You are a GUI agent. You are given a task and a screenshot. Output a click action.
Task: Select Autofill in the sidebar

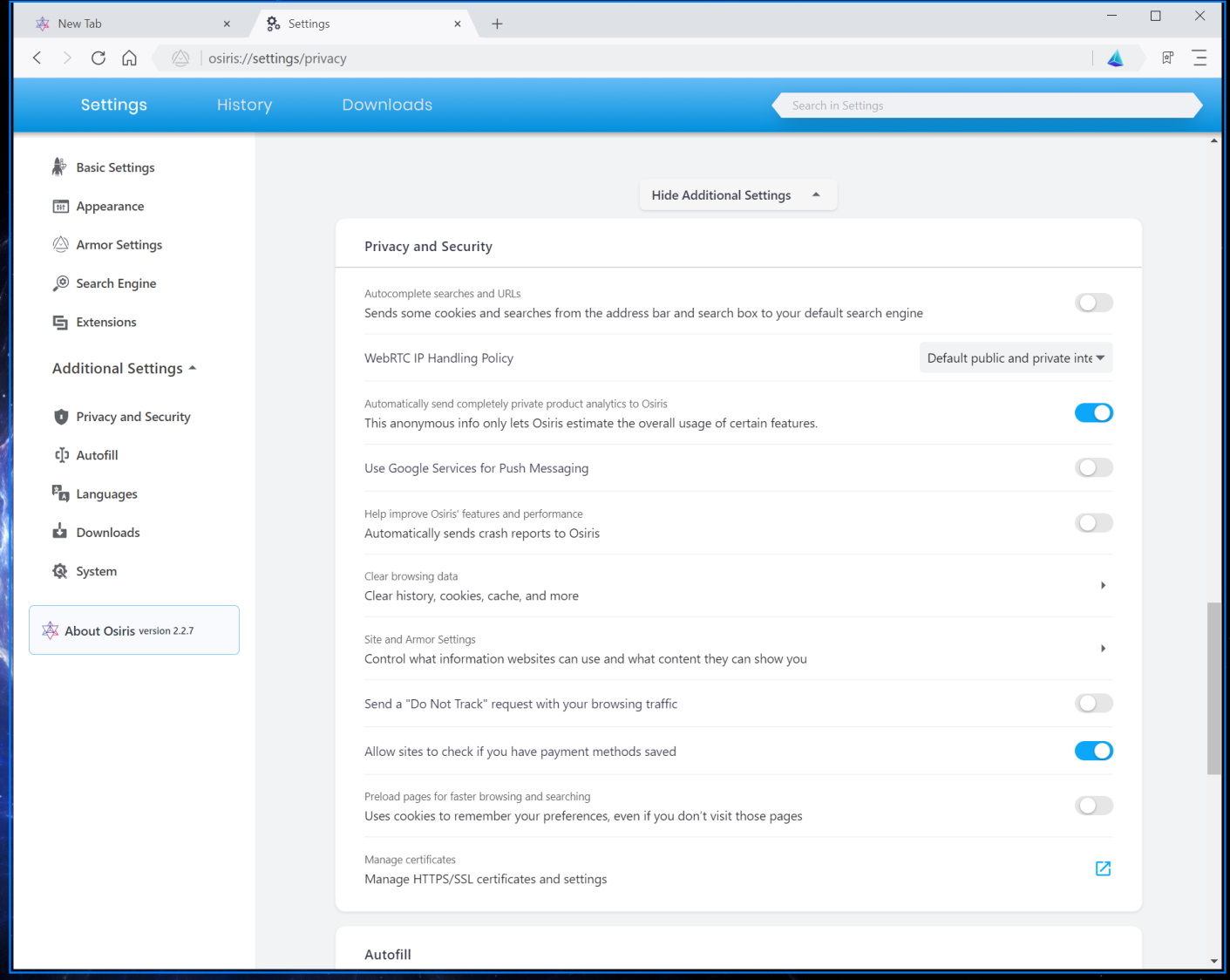click(x=97, y=455)
